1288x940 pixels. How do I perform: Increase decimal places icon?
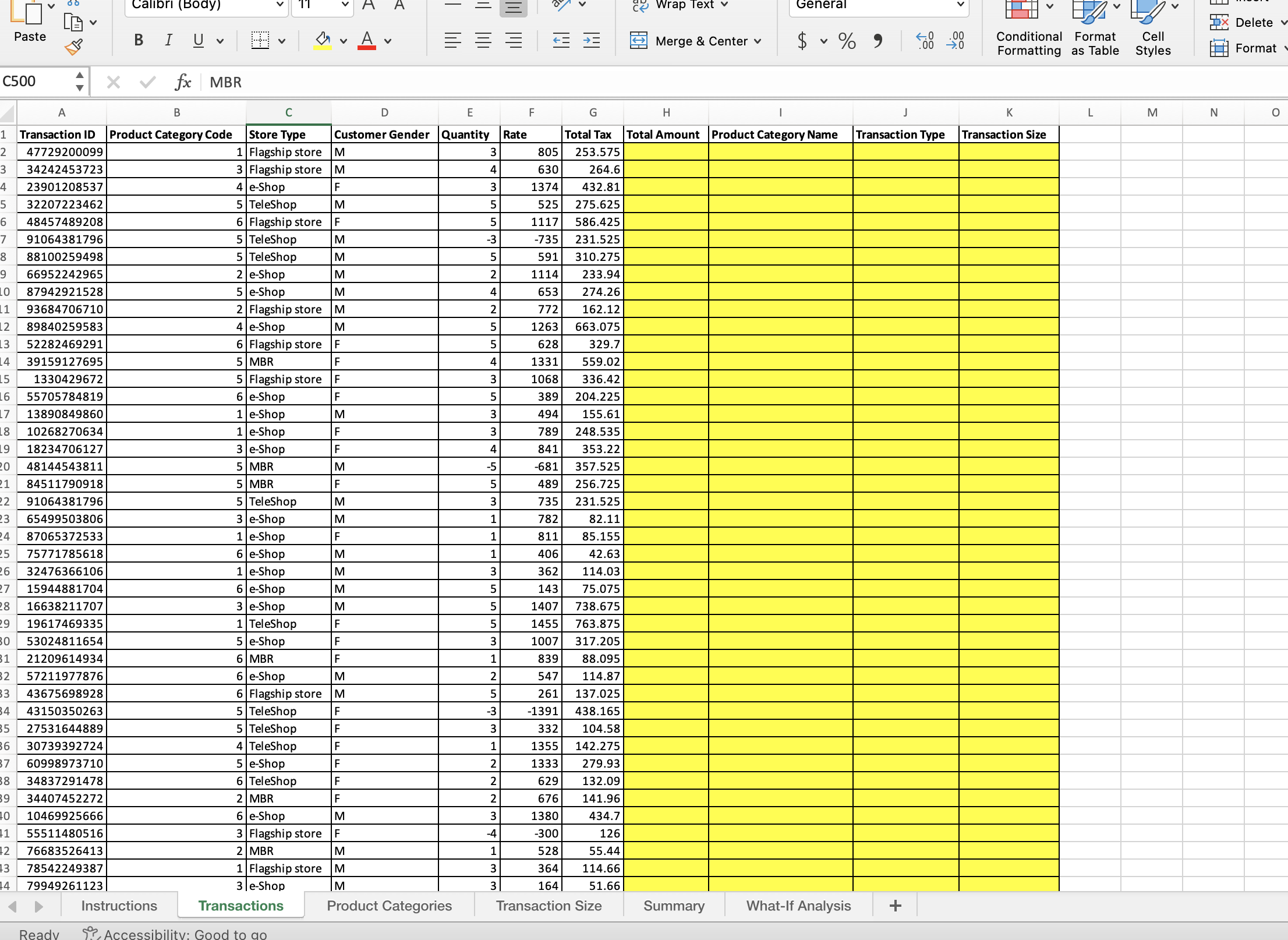click(x=925, y=41)
